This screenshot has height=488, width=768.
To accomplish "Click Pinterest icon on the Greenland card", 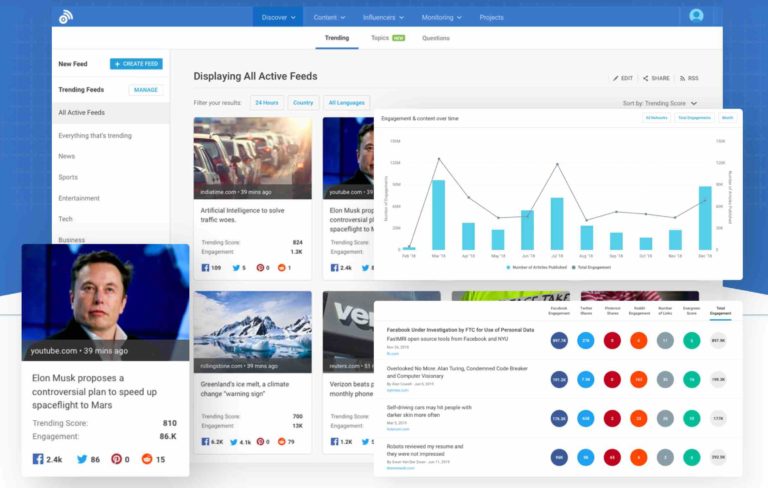I will point(260,441).
